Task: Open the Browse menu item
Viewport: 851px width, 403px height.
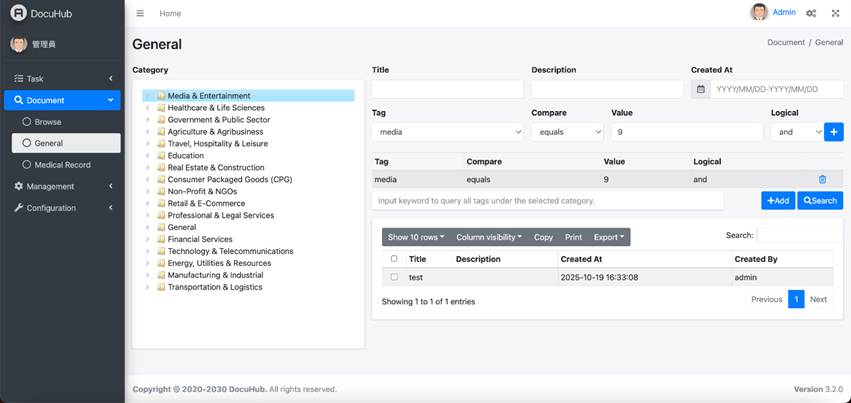Action: [66, 122]
